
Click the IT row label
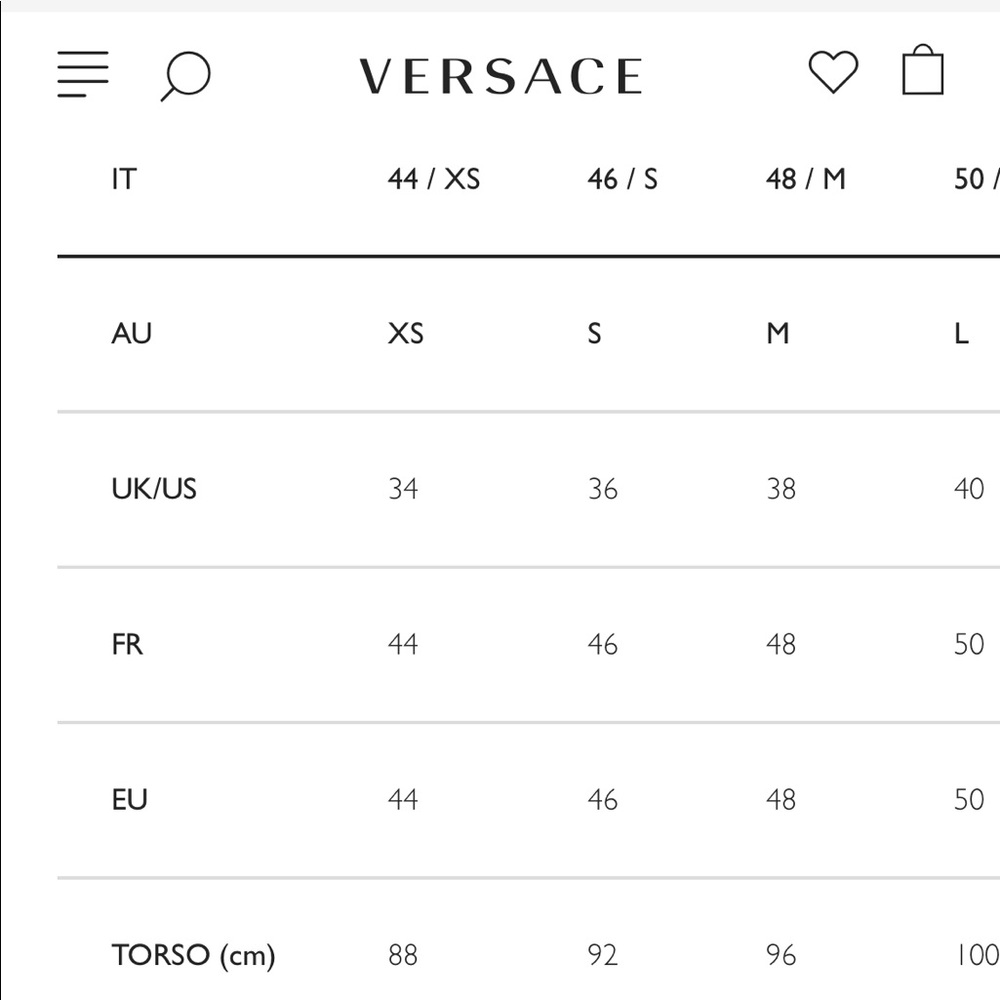(x=124, y=179)
